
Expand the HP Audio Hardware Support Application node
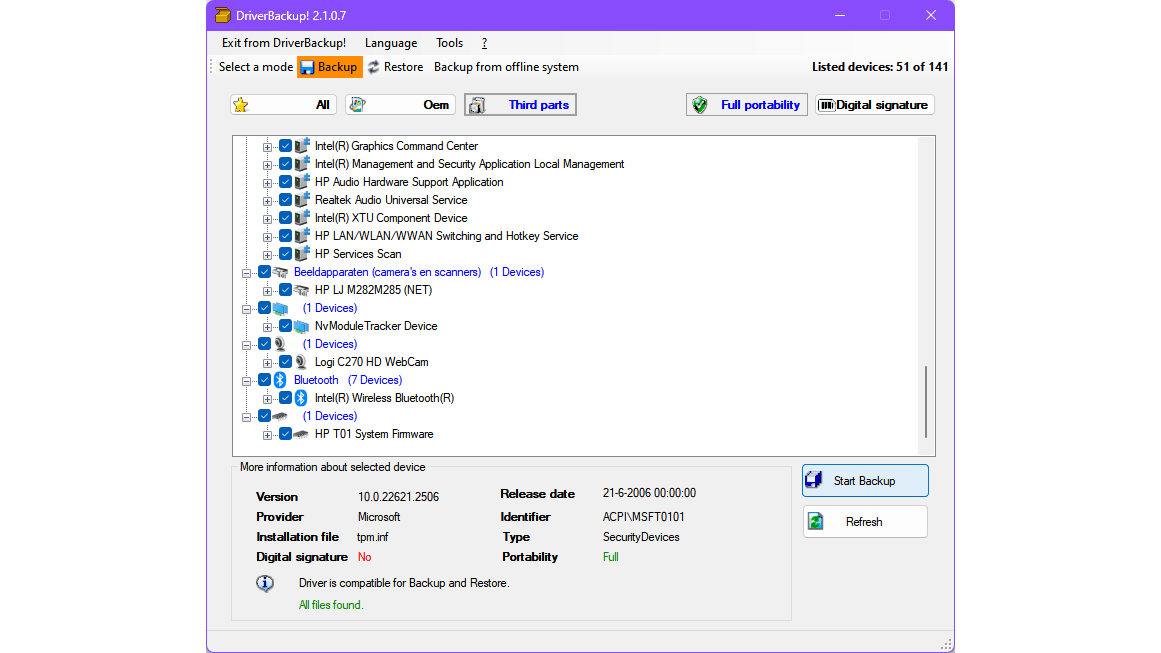tap(267, 183)
